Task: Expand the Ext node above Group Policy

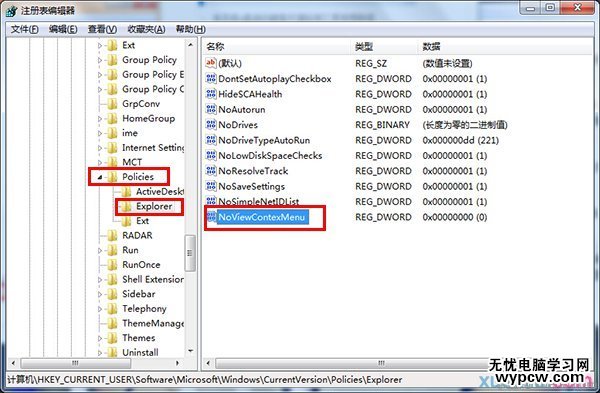Action: [x=100, y=46]
